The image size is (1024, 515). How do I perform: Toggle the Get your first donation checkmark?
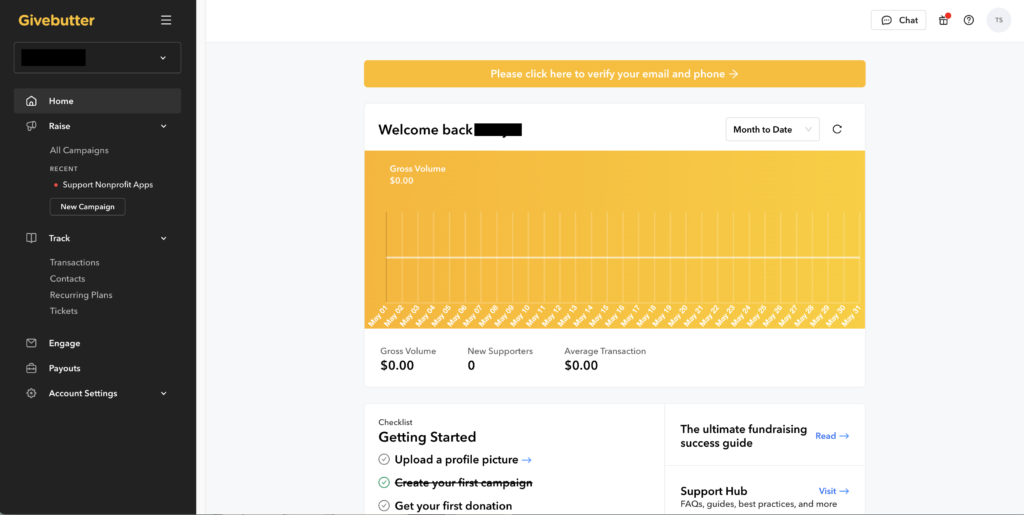(384, 506)
